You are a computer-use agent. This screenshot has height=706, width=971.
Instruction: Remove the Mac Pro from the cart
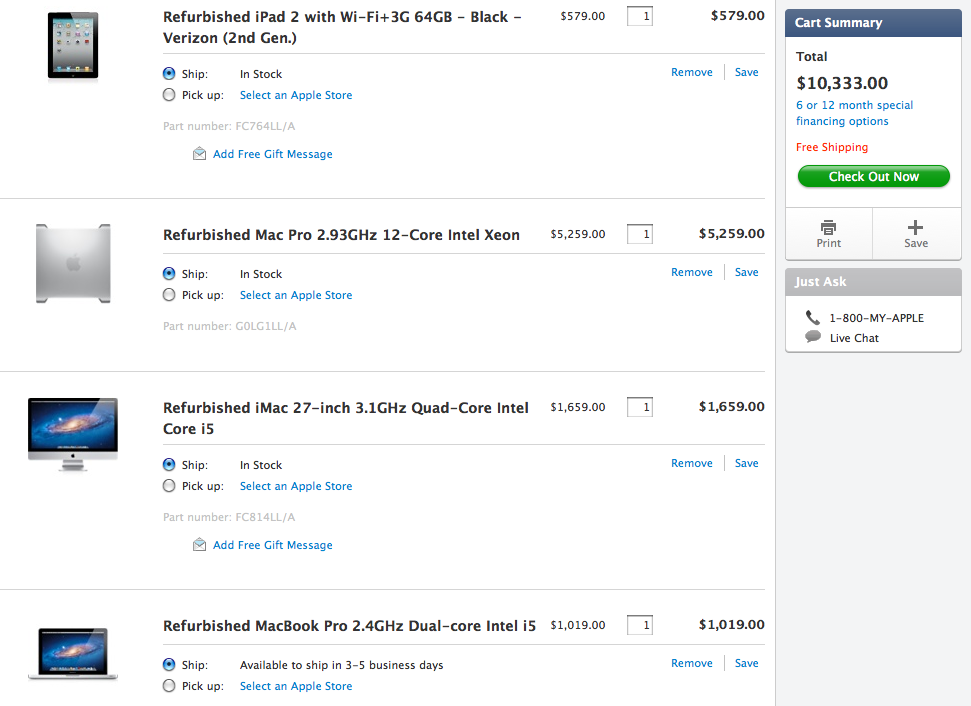point(691,272)
